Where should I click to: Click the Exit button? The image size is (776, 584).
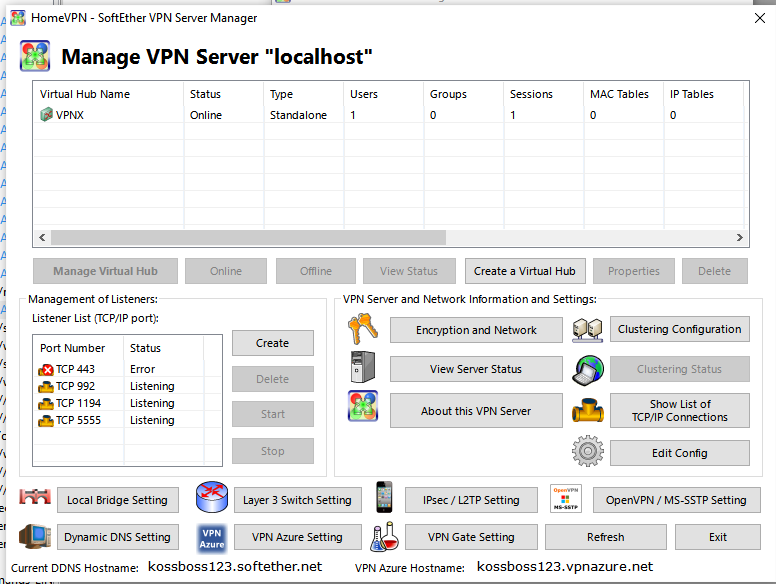coord(718,537)
